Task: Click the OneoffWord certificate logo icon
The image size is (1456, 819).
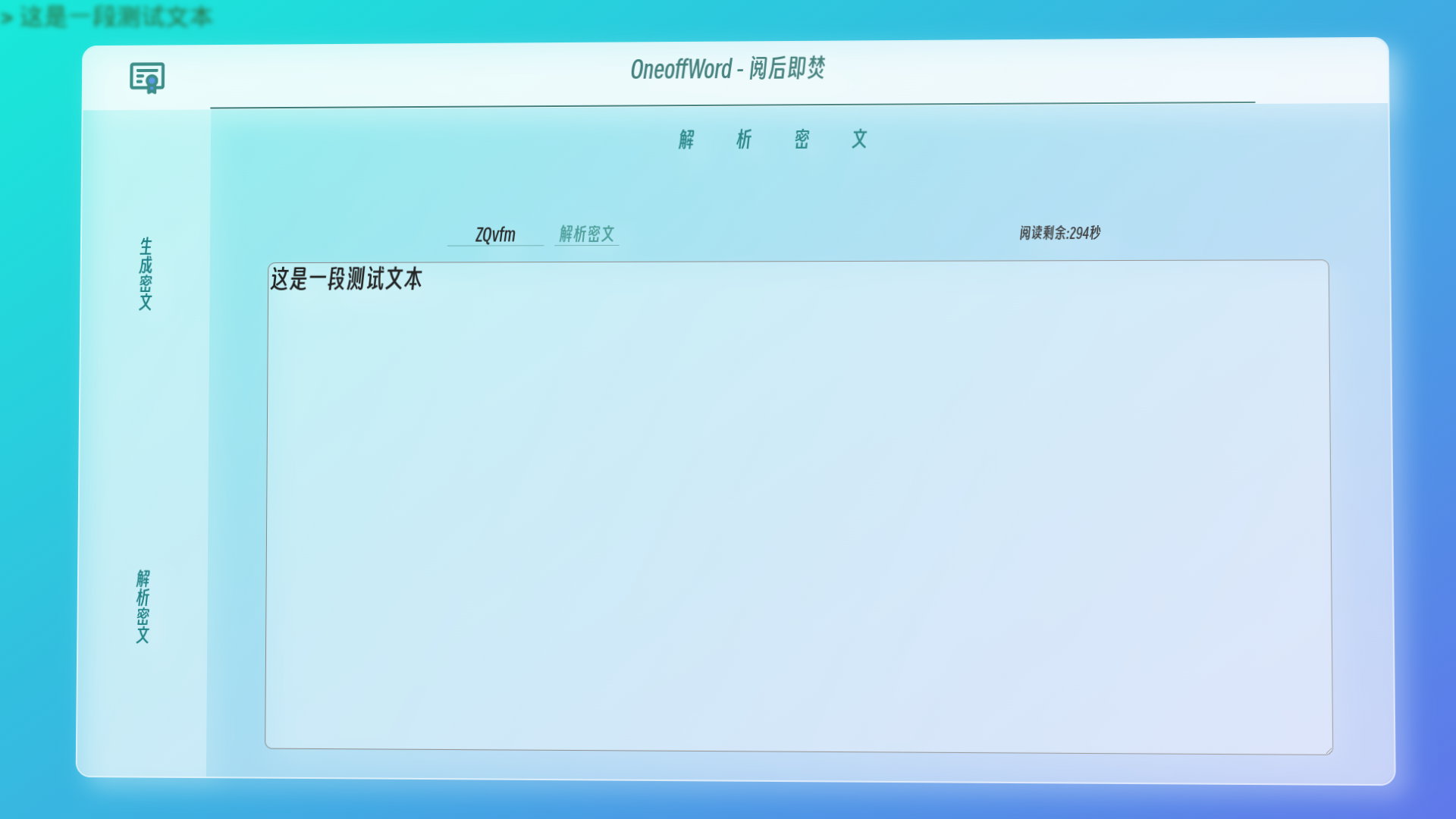Action: pyautogui.click(x=146, y=77)
